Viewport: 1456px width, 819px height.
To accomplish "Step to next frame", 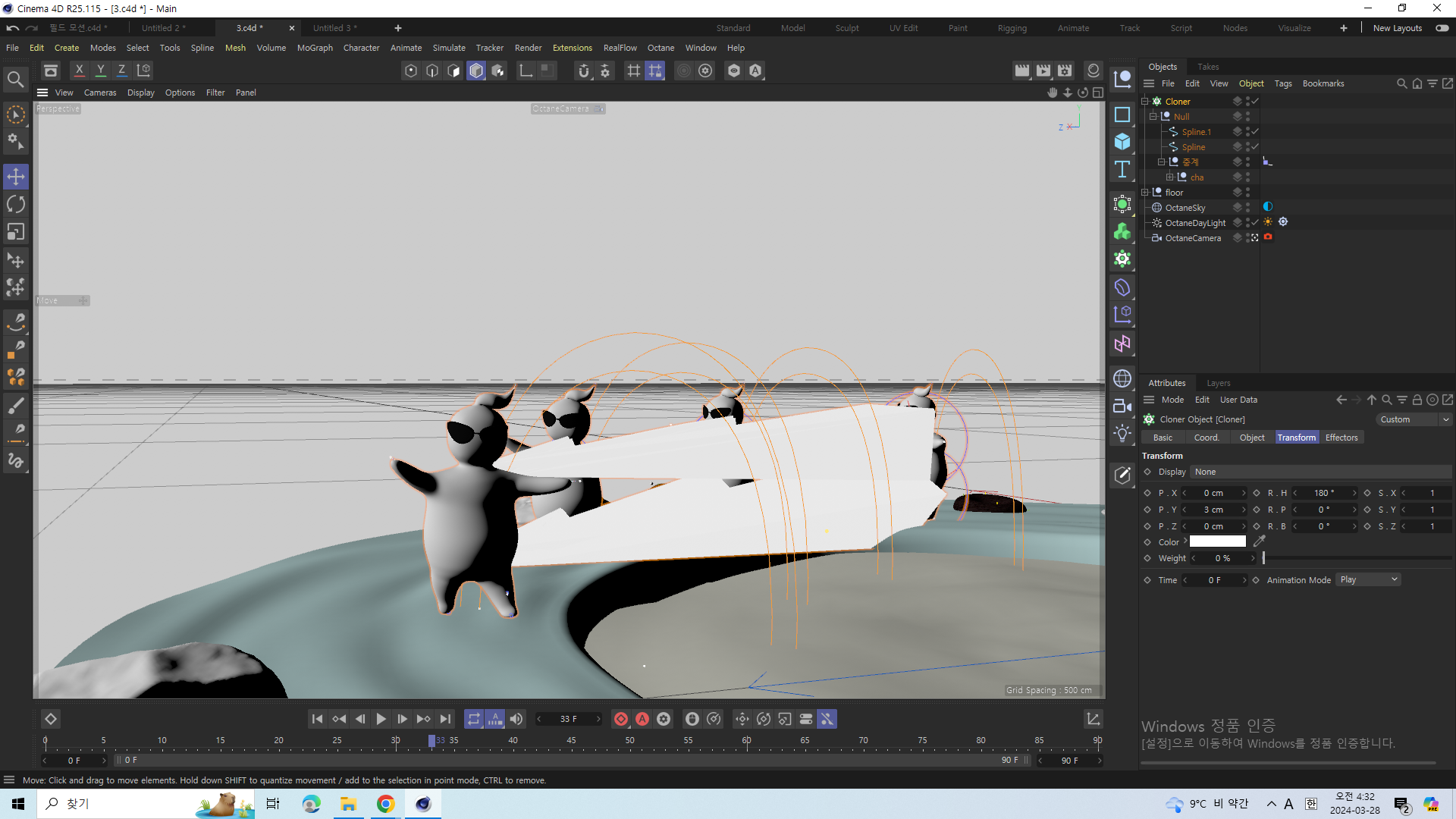I will [403, 719].
